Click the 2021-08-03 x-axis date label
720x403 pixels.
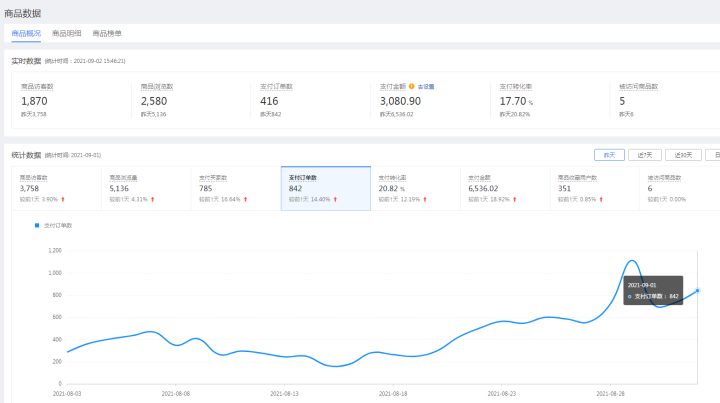67,394
